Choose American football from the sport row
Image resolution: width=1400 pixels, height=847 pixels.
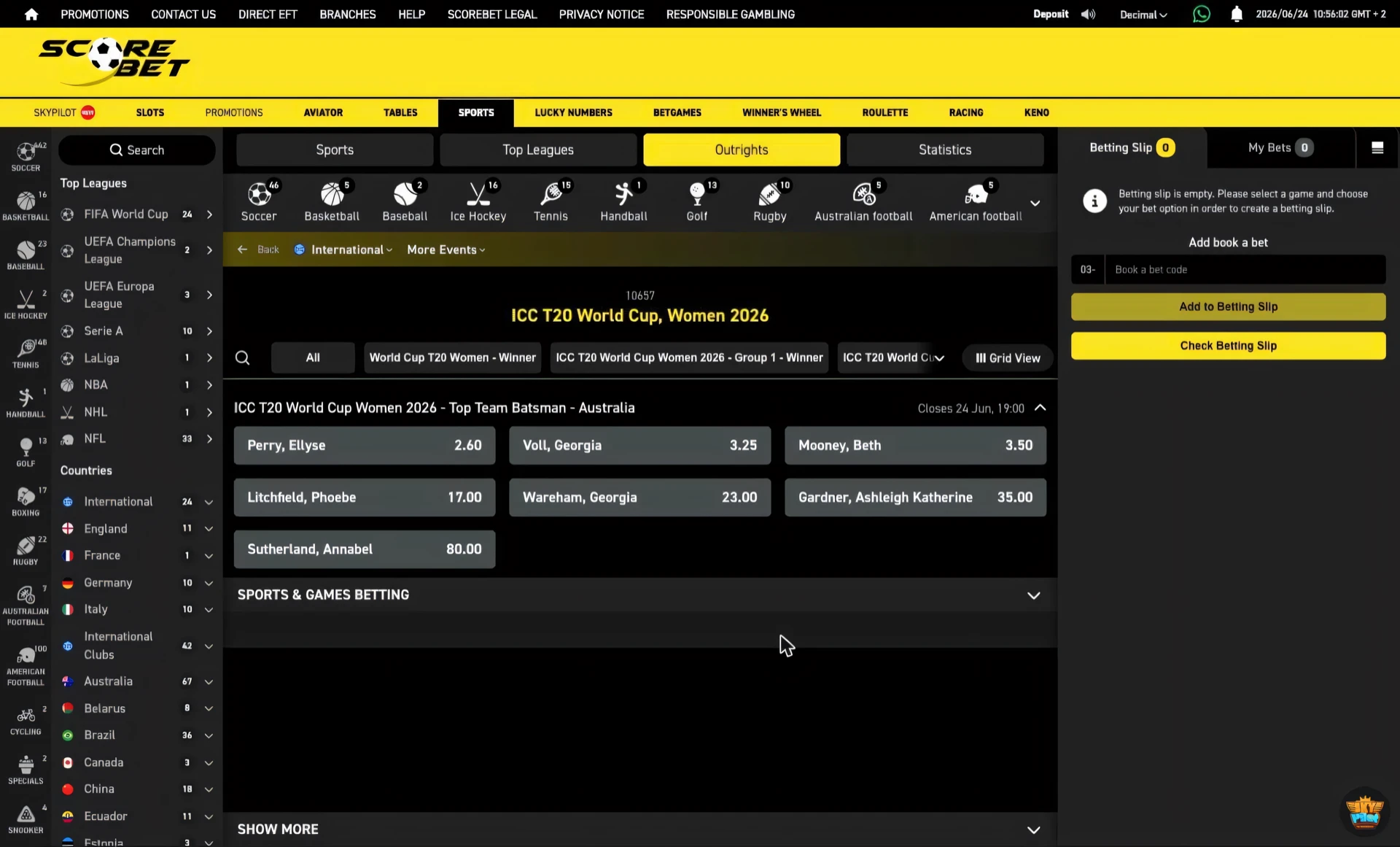(976, 202)
